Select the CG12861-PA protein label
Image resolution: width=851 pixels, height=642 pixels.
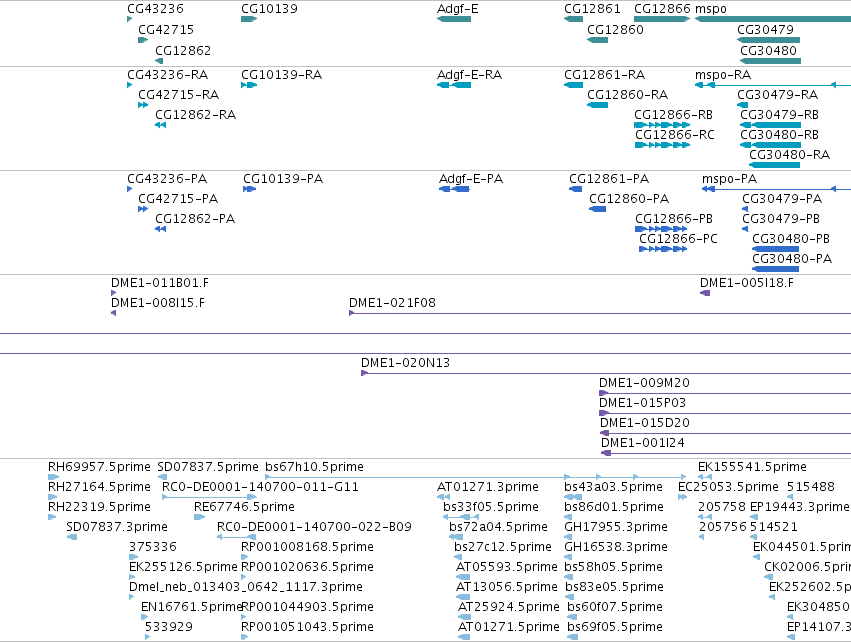point(608,179)
